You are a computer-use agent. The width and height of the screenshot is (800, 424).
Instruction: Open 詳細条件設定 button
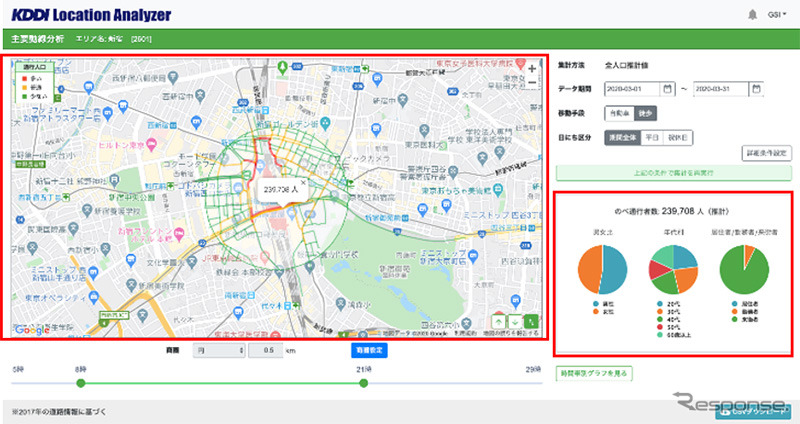coord(766,153)
